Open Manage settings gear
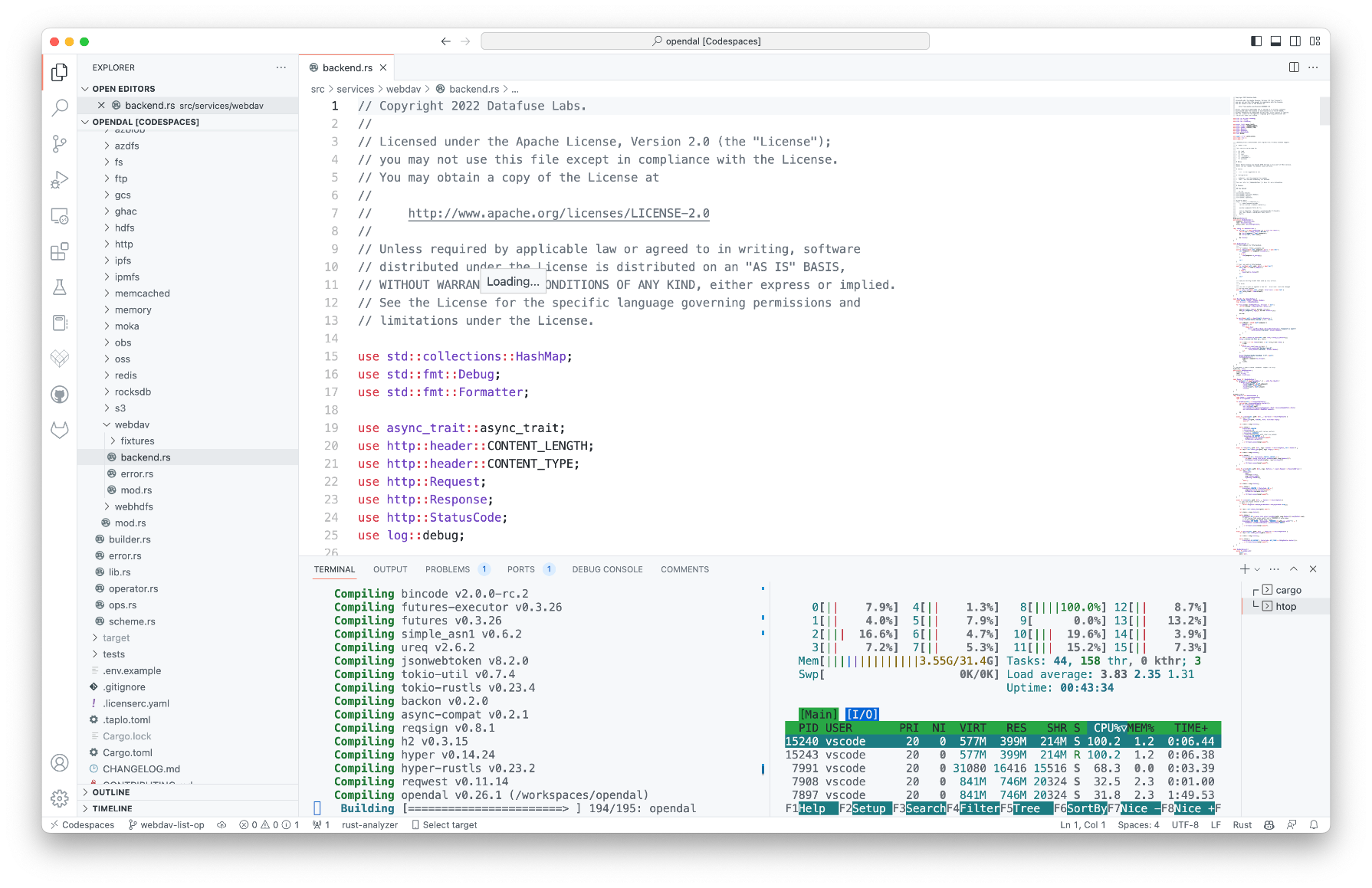This screenshot has height=888, width=1372. tap(60, 798)
